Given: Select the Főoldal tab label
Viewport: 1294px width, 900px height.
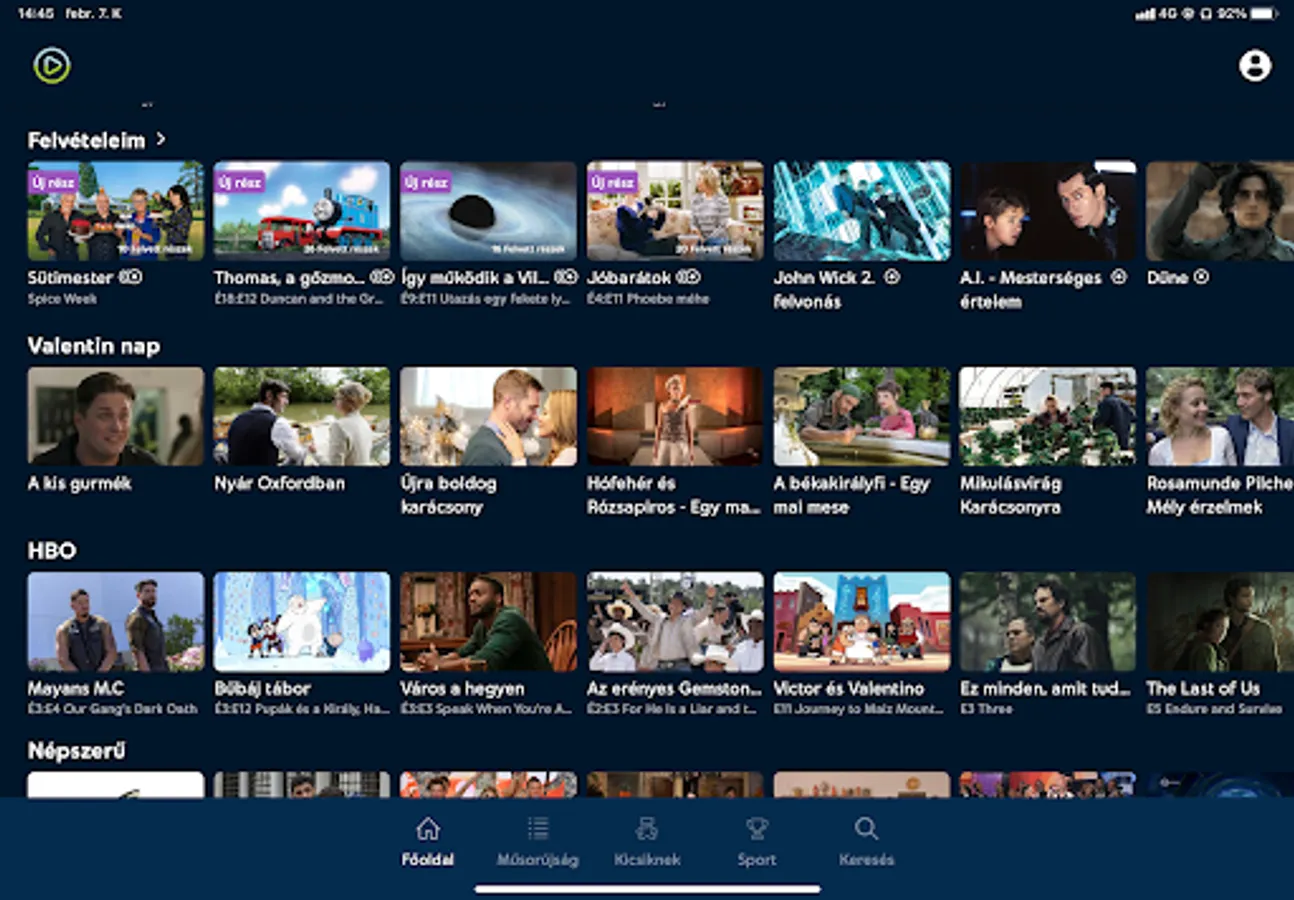Looking at the screenshot, I should click(x=428, y=860).
